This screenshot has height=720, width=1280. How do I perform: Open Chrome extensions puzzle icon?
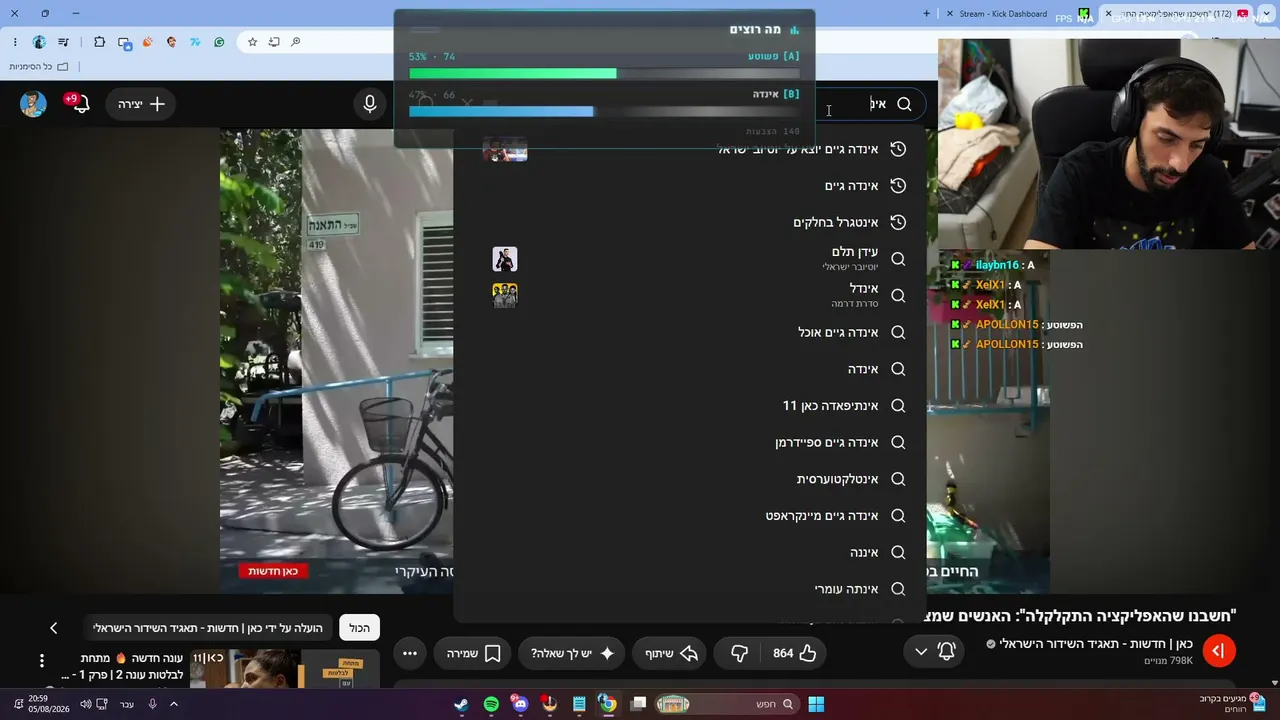(x=99, y=42)
